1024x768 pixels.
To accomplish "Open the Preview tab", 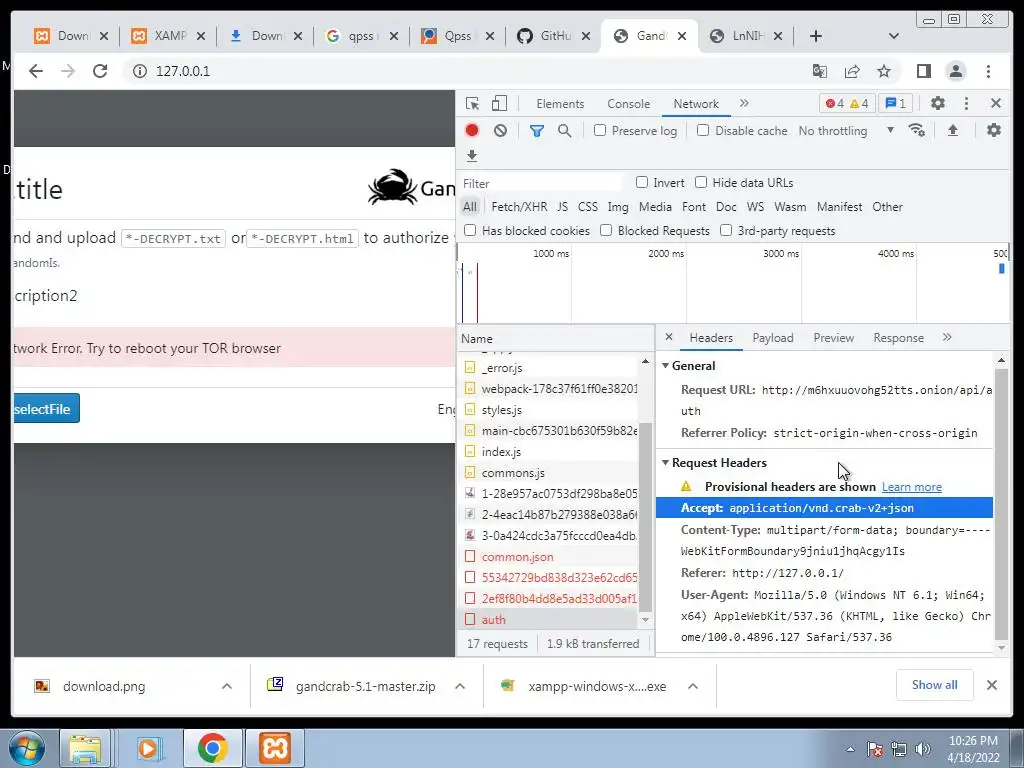I will coord(833,338).
